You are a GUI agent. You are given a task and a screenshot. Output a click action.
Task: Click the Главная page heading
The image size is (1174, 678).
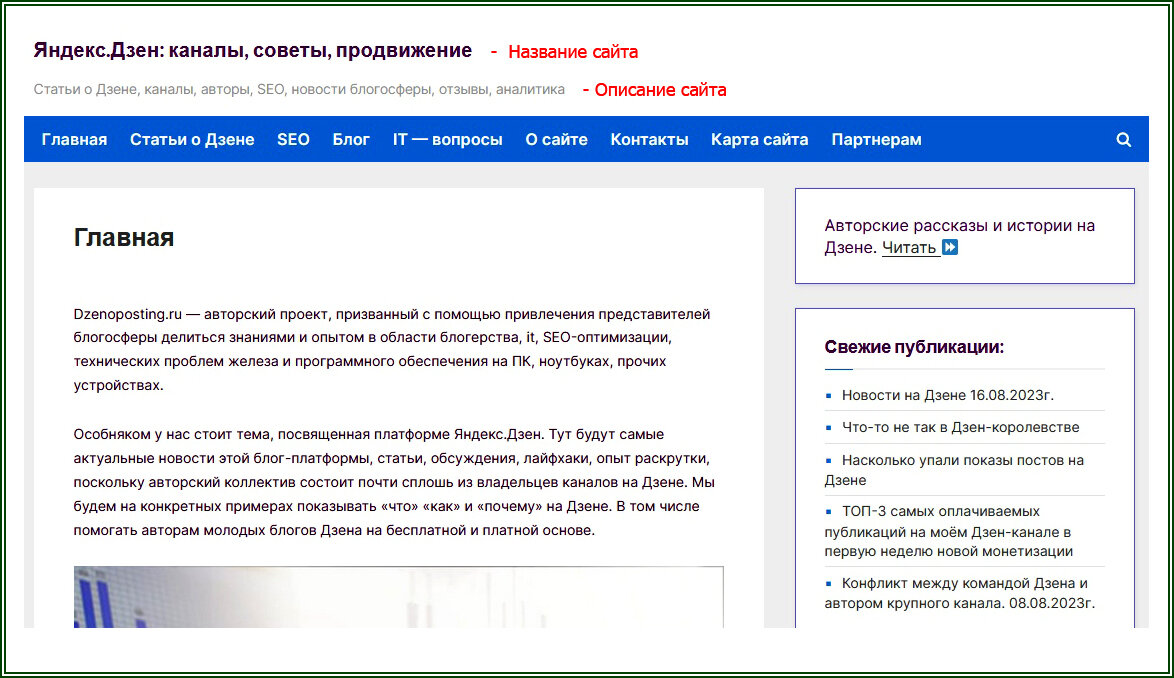pyautogui.click(x=124, y=237)
